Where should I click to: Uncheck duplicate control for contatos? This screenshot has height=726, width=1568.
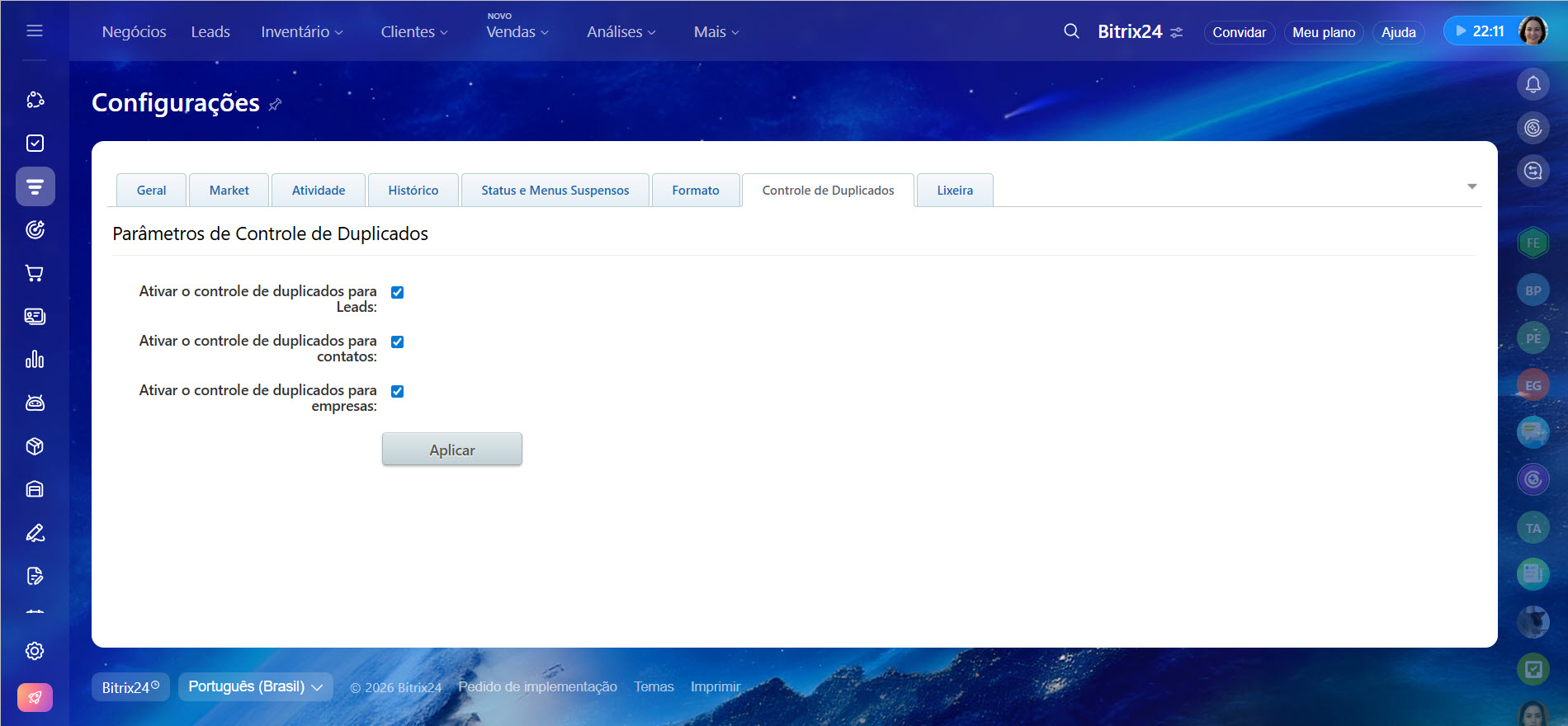(397, 342)
